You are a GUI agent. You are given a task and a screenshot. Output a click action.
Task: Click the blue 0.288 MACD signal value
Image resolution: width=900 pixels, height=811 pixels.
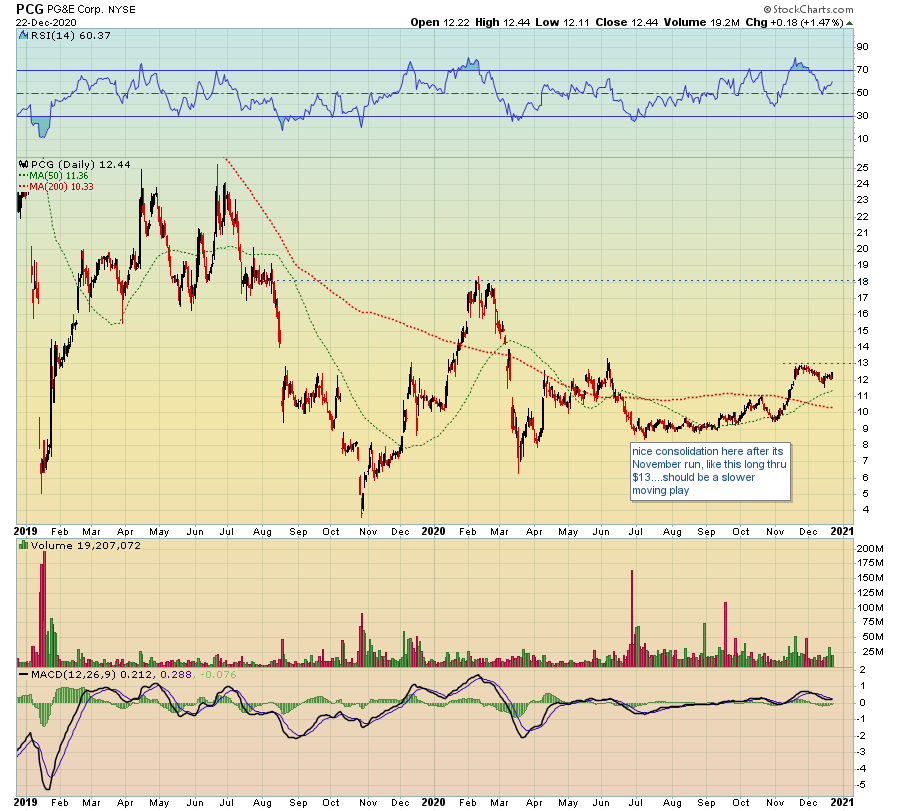click(176, 674)
